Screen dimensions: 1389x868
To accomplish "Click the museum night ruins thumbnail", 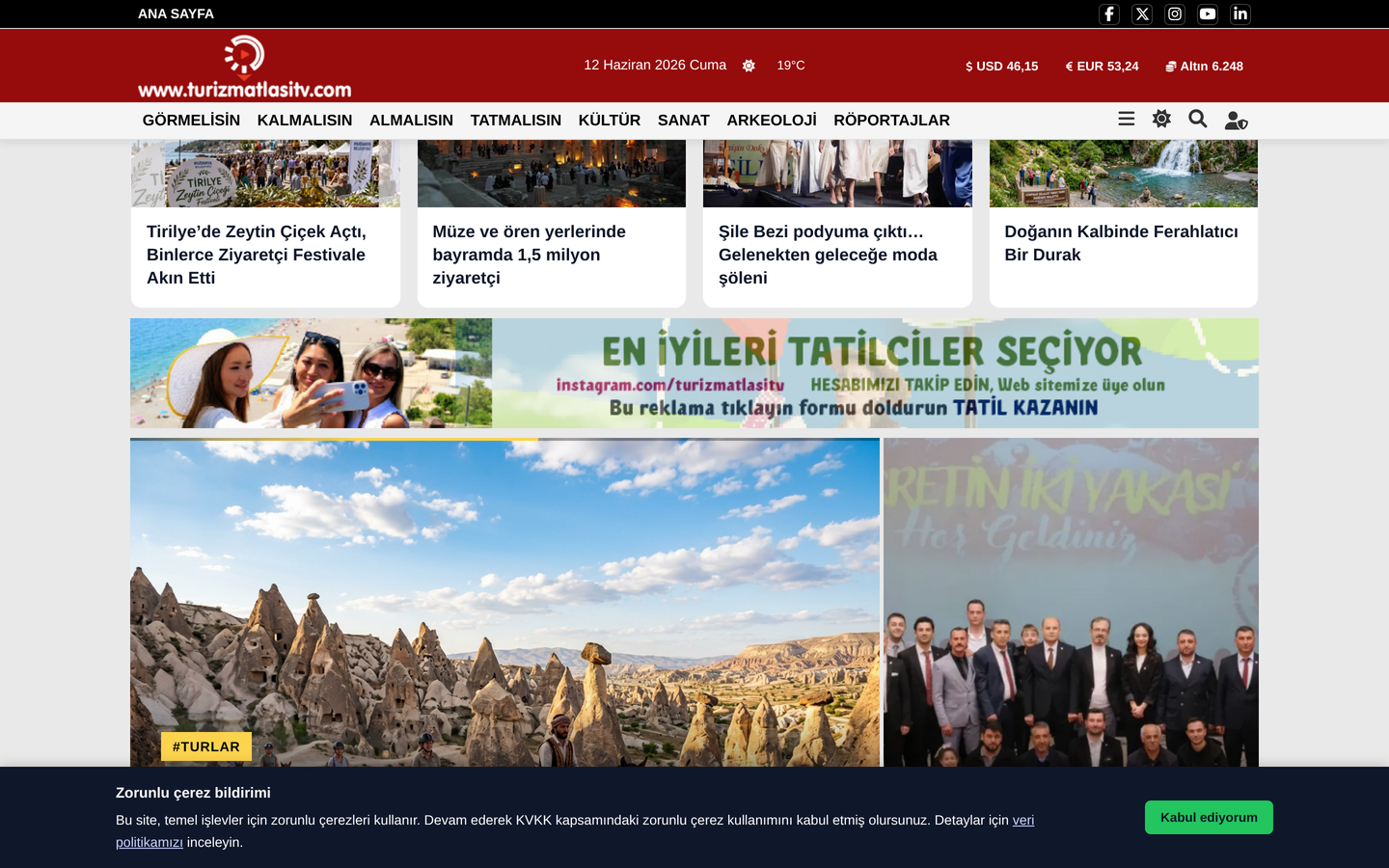I will tap(552, 174).
